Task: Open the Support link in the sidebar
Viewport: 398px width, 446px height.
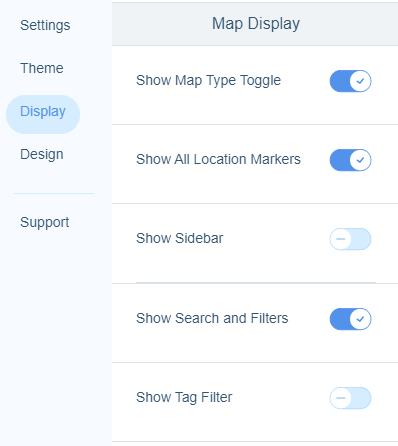Action: (x=45, y=222)
